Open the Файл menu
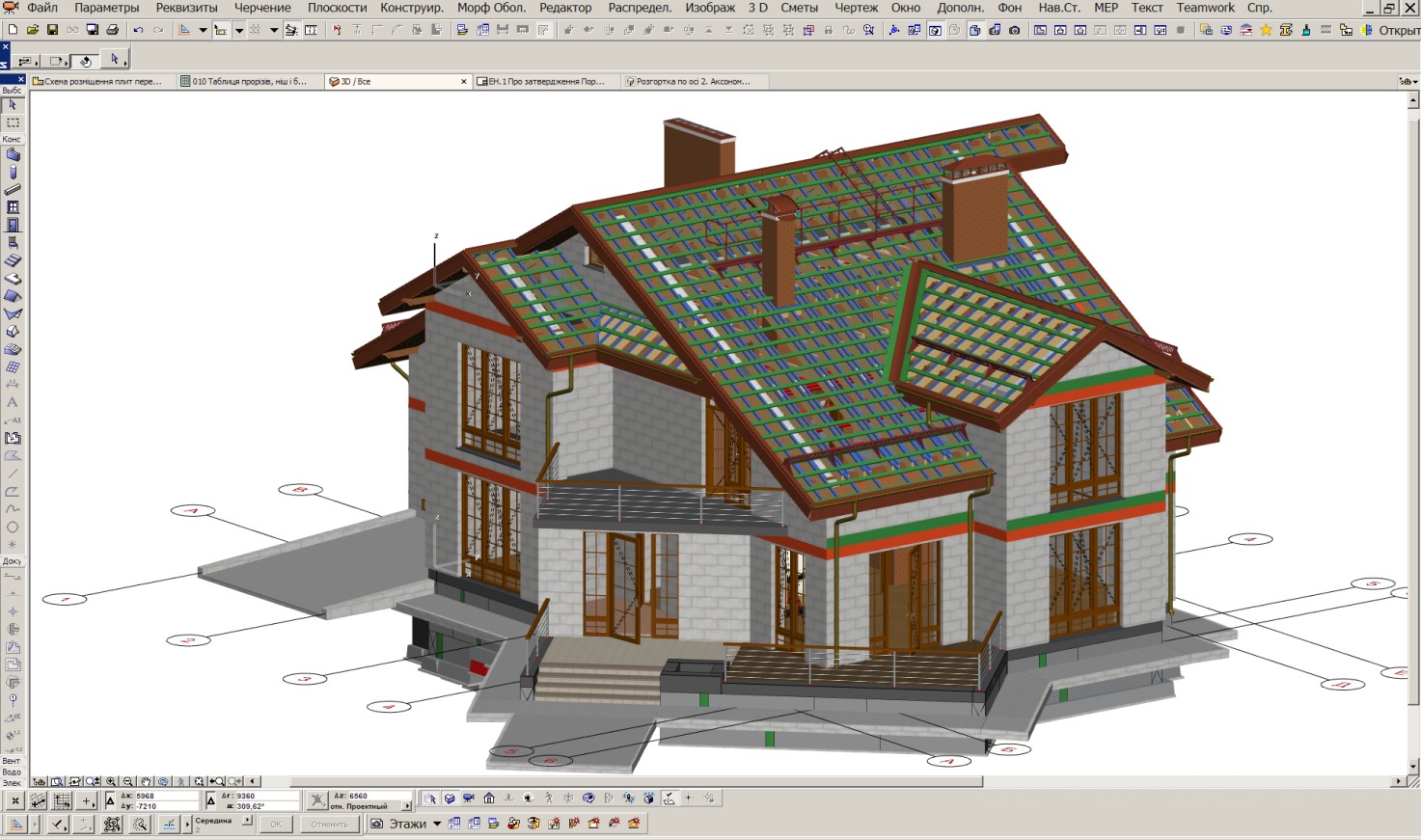1421x840 pixels. point(41,8)
